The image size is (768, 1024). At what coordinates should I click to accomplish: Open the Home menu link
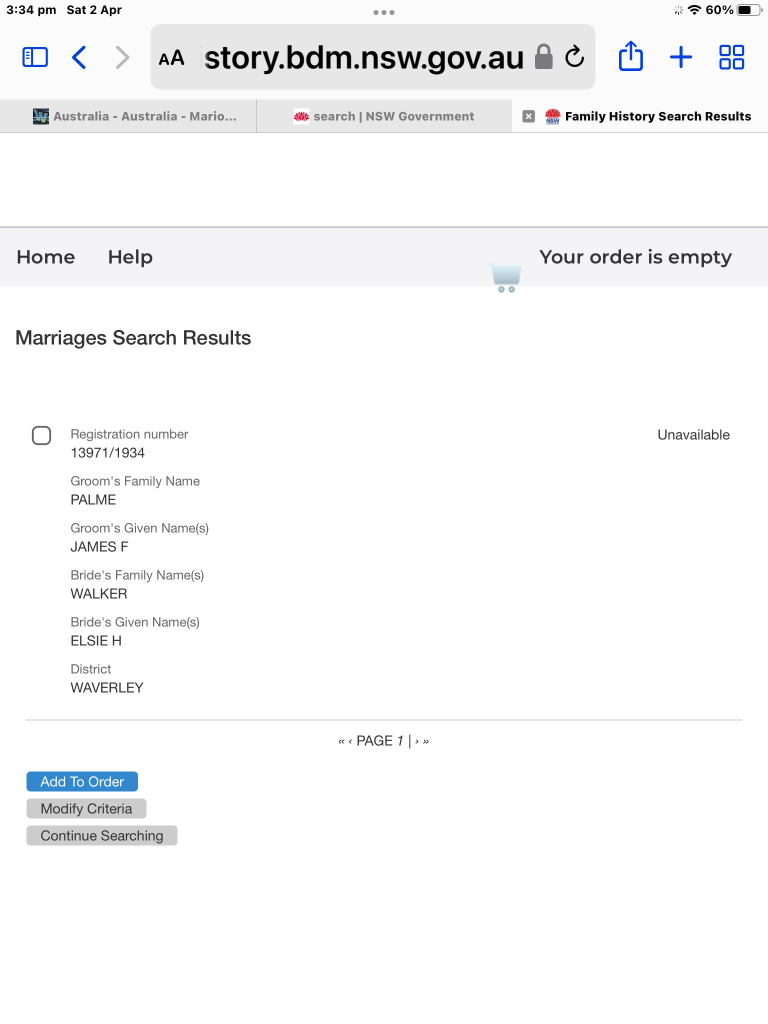coord(46,257)
